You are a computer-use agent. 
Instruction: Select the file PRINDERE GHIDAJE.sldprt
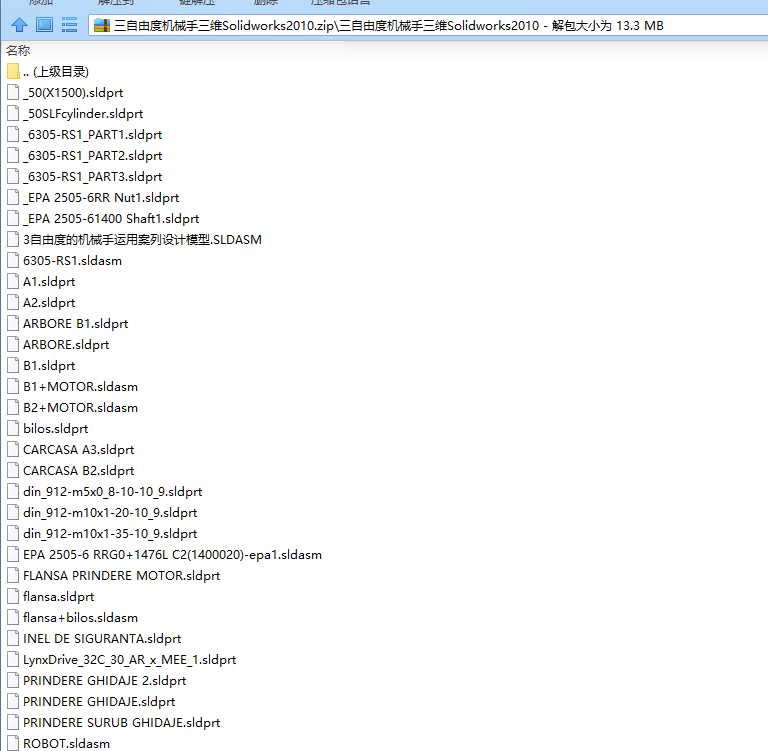pyautogui.click(x=99, y=701)
